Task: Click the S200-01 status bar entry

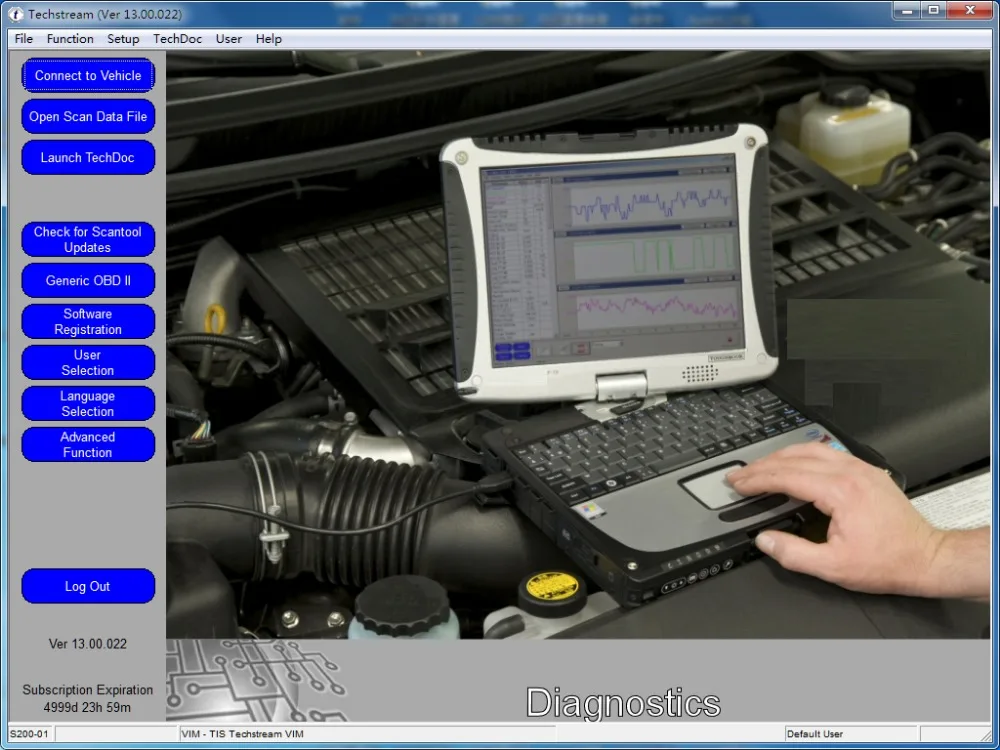Action: (29, 734)
